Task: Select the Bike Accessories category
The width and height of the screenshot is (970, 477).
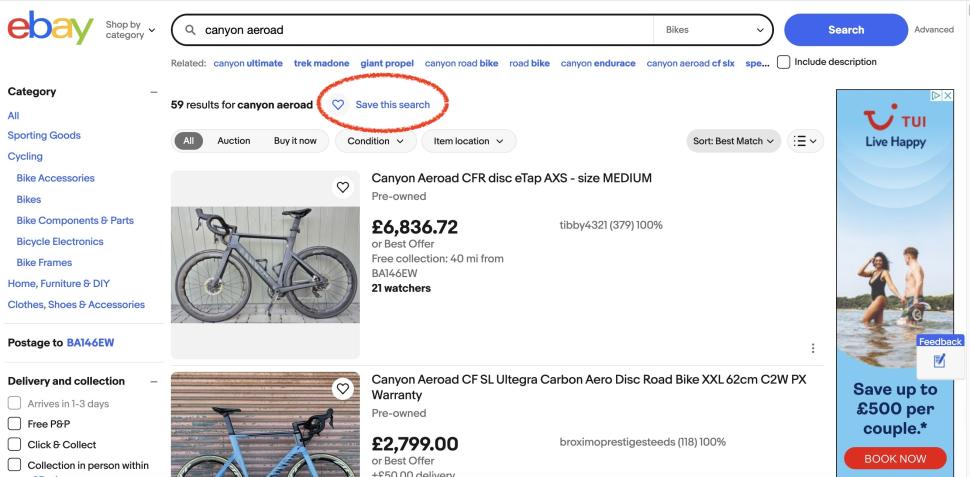Action: click(x=56, y=178)
